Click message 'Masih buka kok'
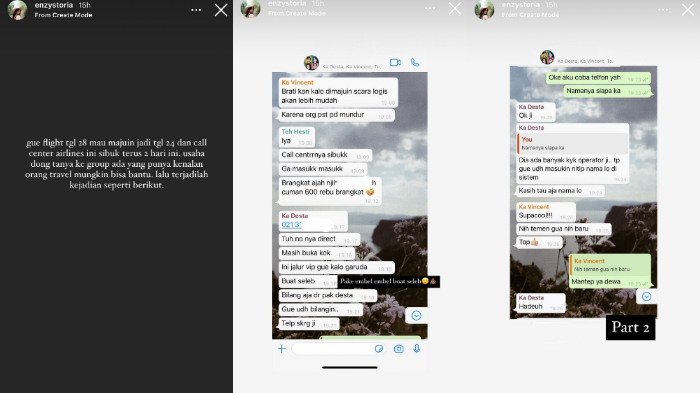This screenshot has height=393, width=700. tap(317, 253)
